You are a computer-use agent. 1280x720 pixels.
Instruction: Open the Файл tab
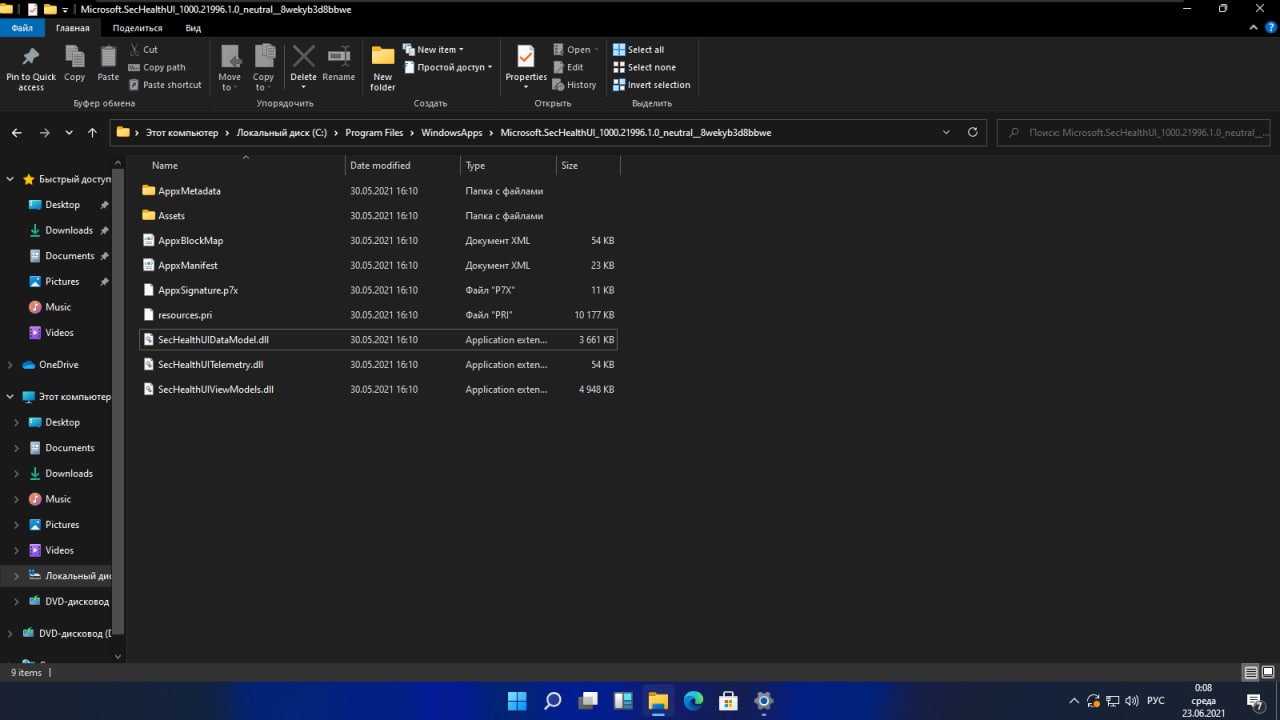pyautogui.click(x=22, y=29)
